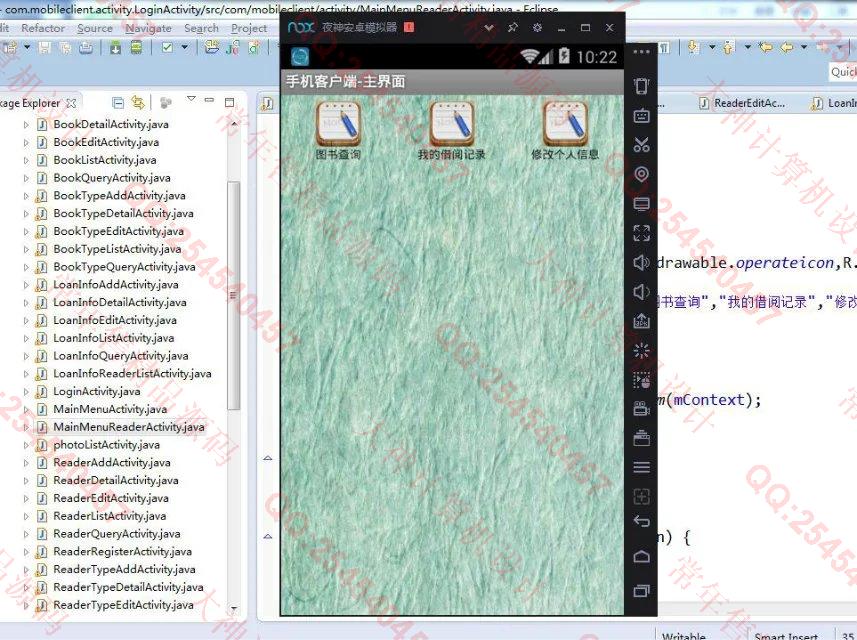Open Search menu in Eclipse

(201, 28)
